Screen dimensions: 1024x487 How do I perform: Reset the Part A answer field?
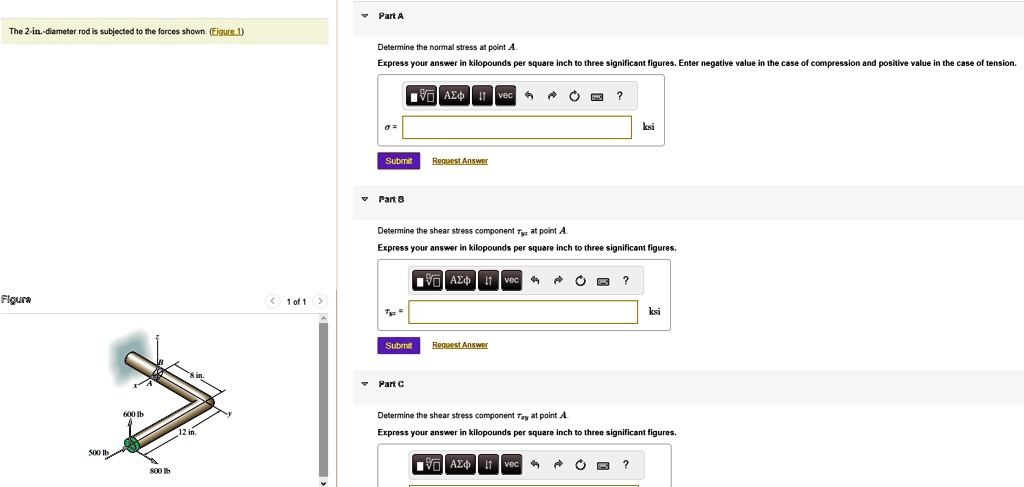click(574, 97)
